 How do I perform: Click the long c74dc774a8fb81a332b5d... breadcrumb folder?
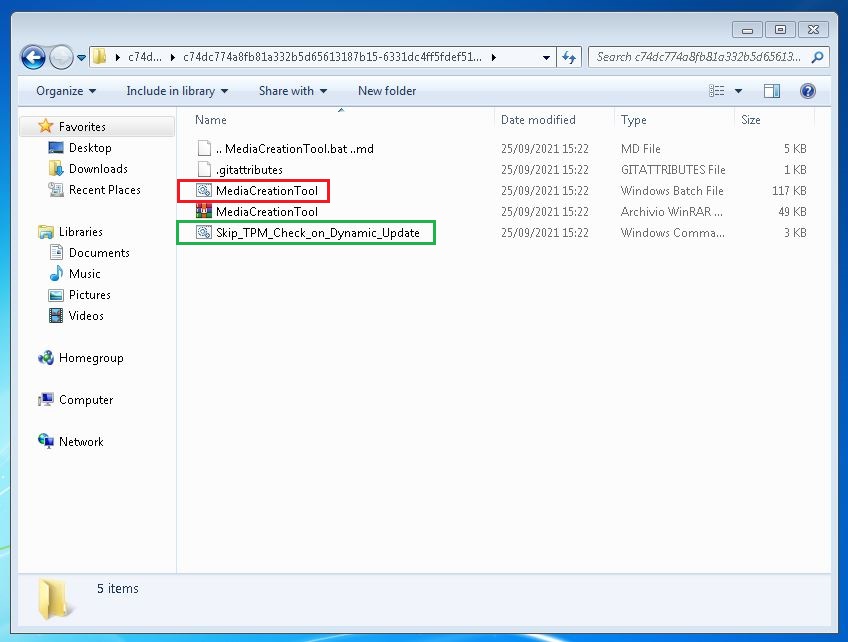click(332, 57)
